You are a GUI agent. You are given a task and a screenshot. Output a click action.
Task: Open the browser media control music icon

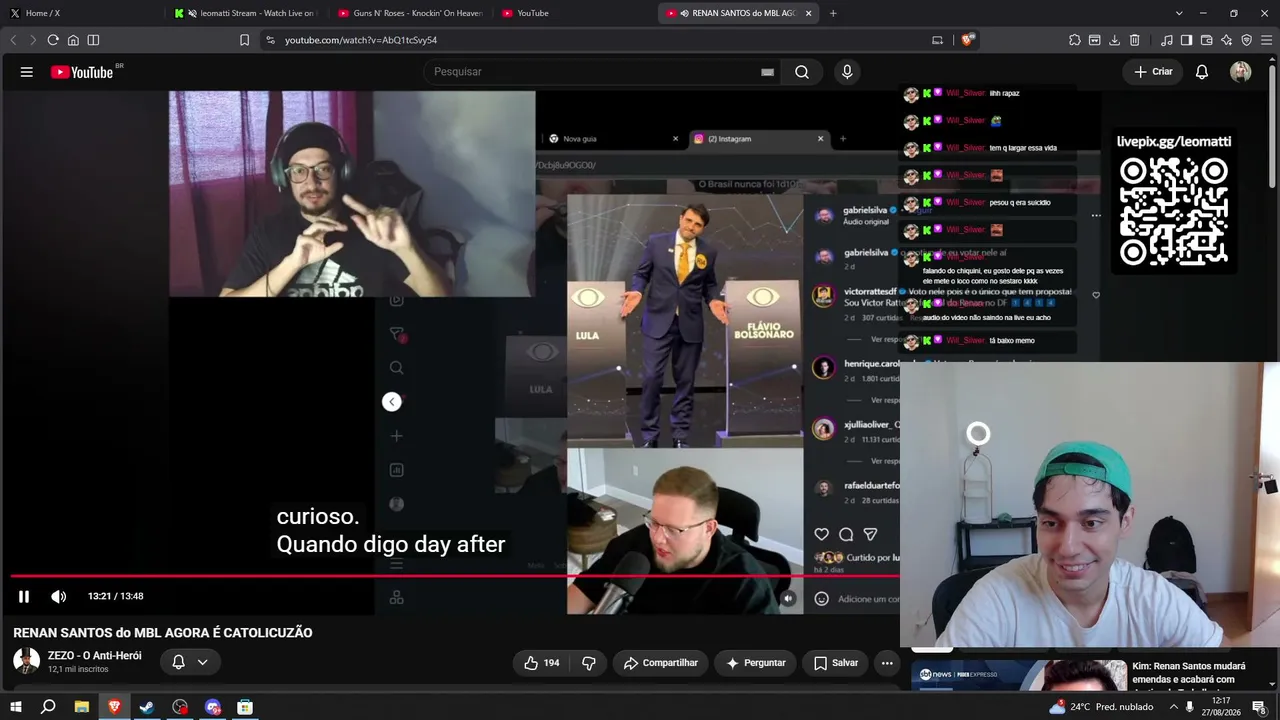point(1166,40)
